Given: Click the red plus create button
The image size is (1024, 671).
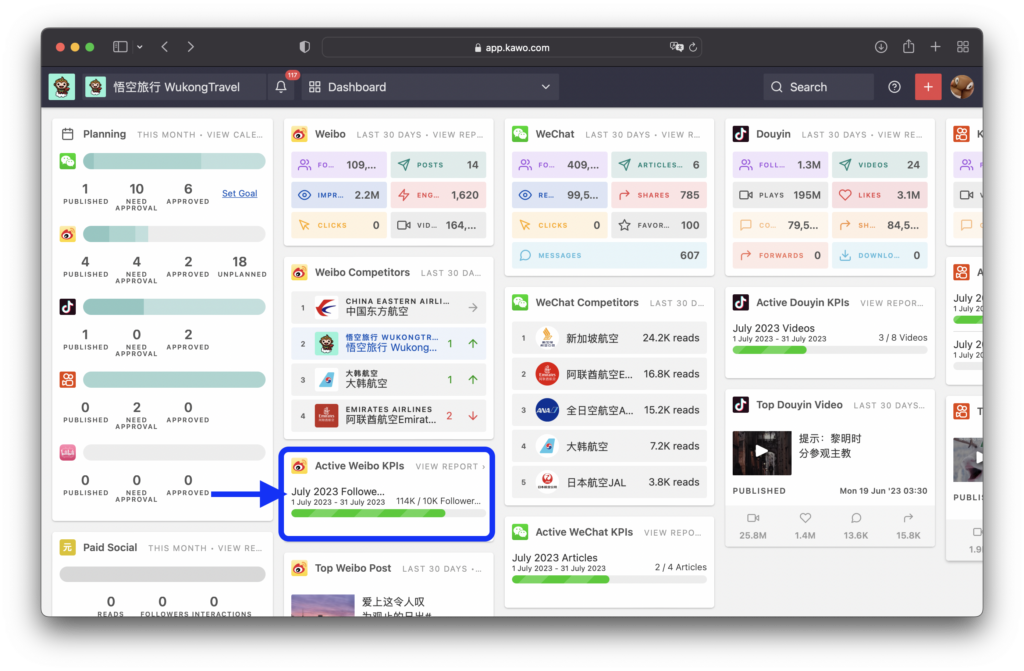Looking at the screenshot, I should pos(927,87).
